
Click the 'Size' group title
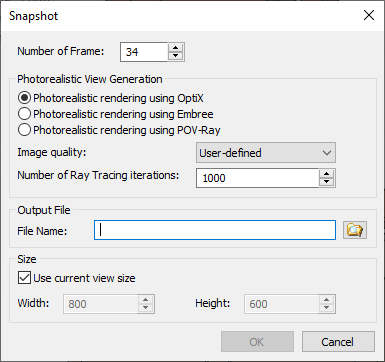coord(27,259)
